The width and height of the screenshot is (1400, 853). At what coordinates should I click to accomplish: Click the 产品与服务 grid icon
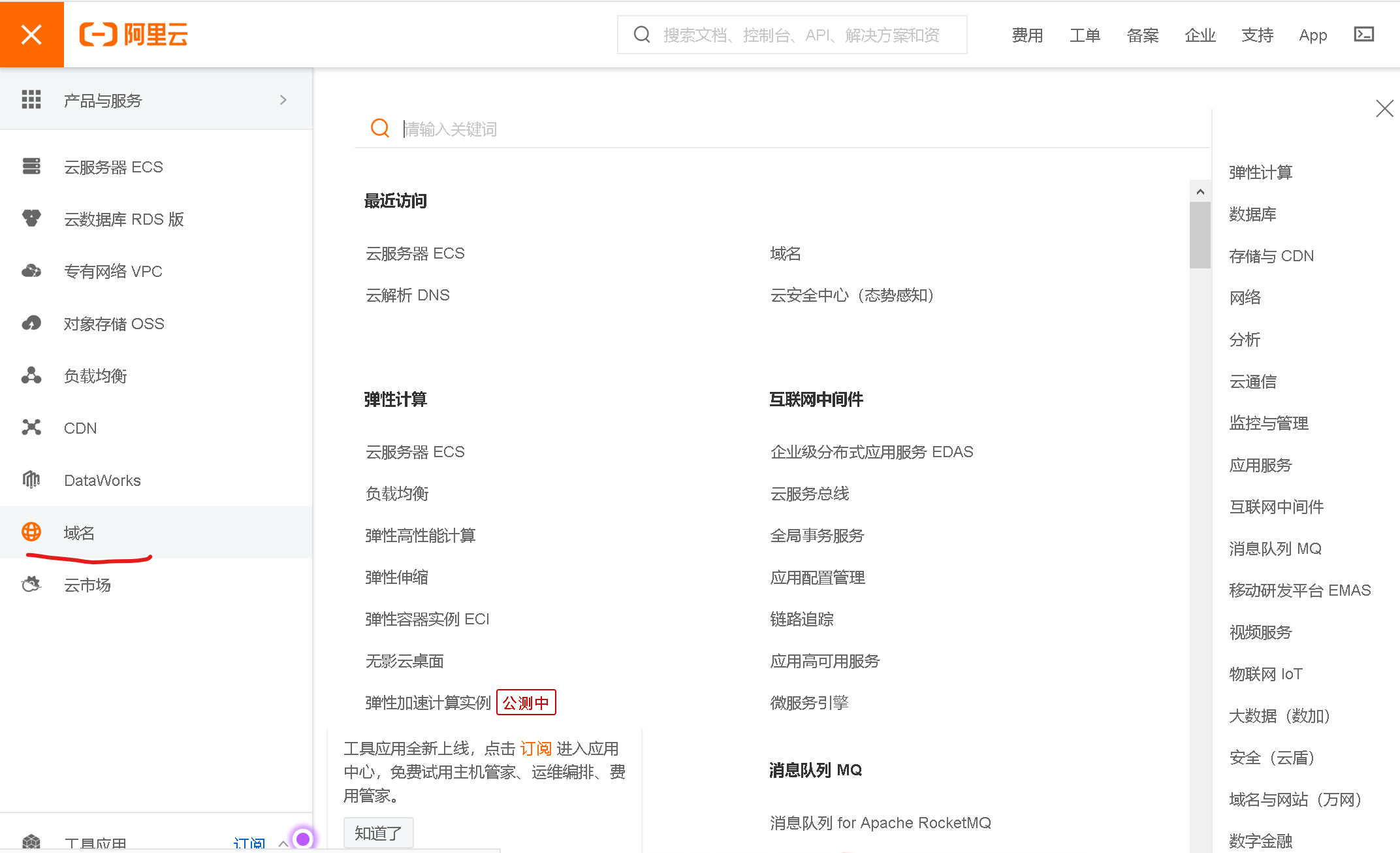(31, 99)
